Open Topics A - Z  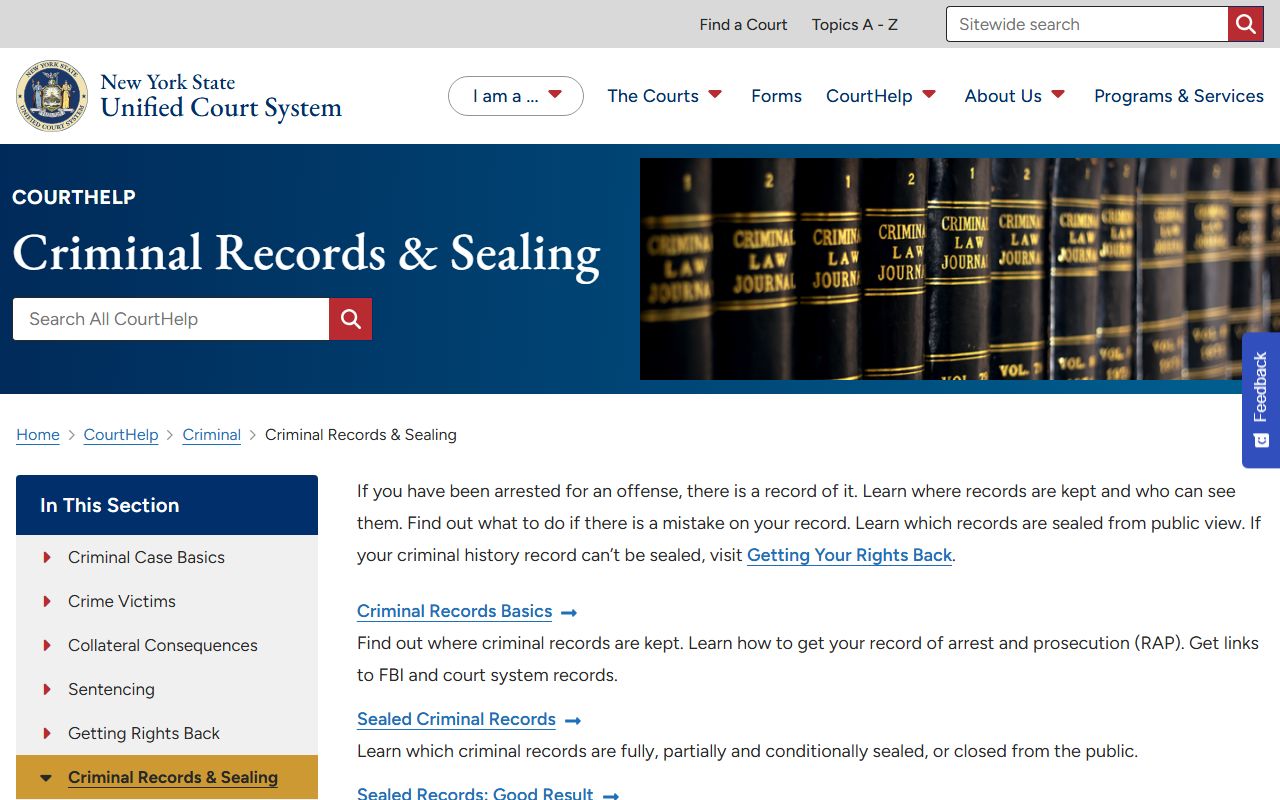[x=855, y=24]
